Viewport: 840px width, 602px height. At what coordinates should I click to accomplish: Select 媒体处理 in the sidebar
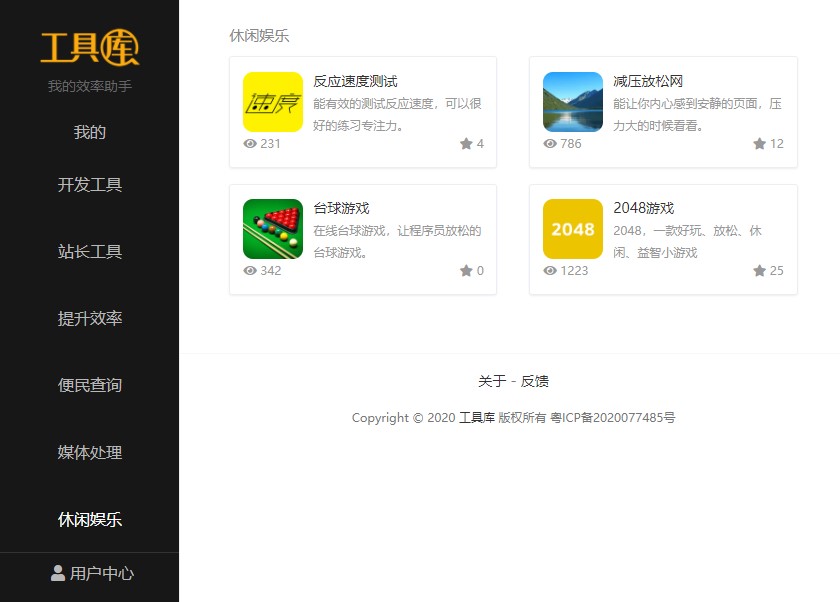click(x=89, y=452)
